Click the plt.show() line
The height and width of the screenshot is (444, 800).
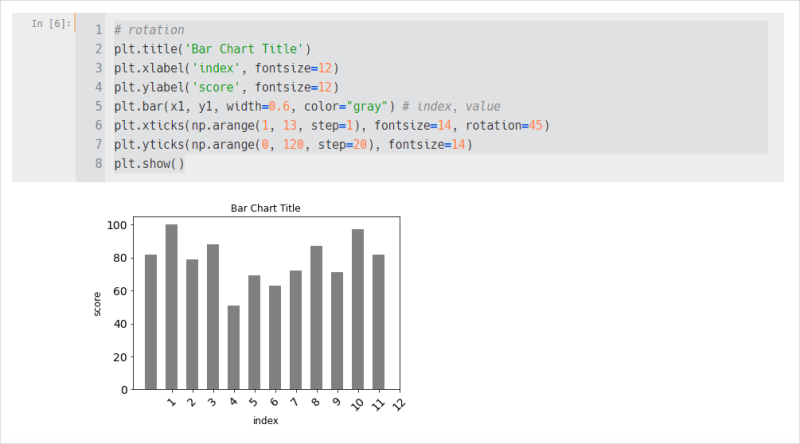[x=149, y=164]
